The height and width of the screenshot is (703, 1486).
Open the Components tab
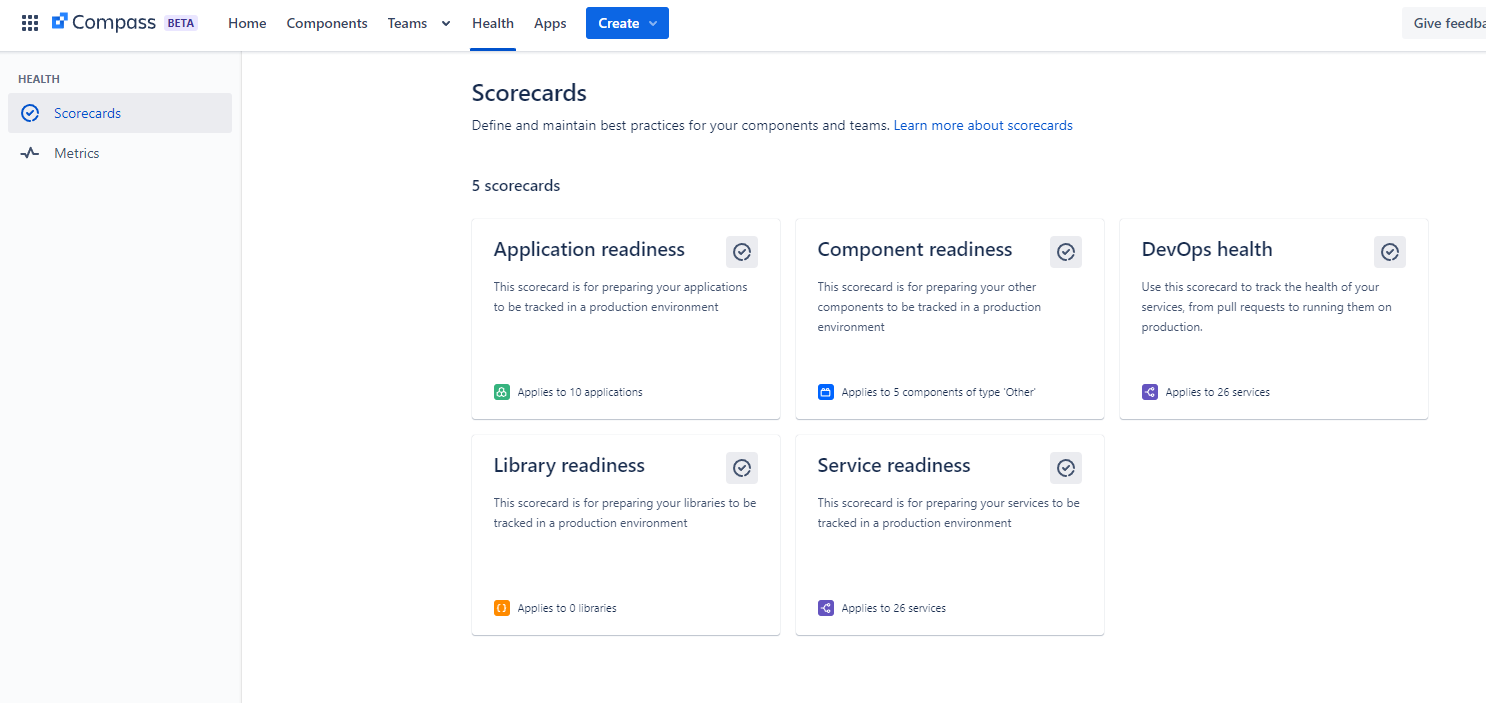click(x=327, y=23)
